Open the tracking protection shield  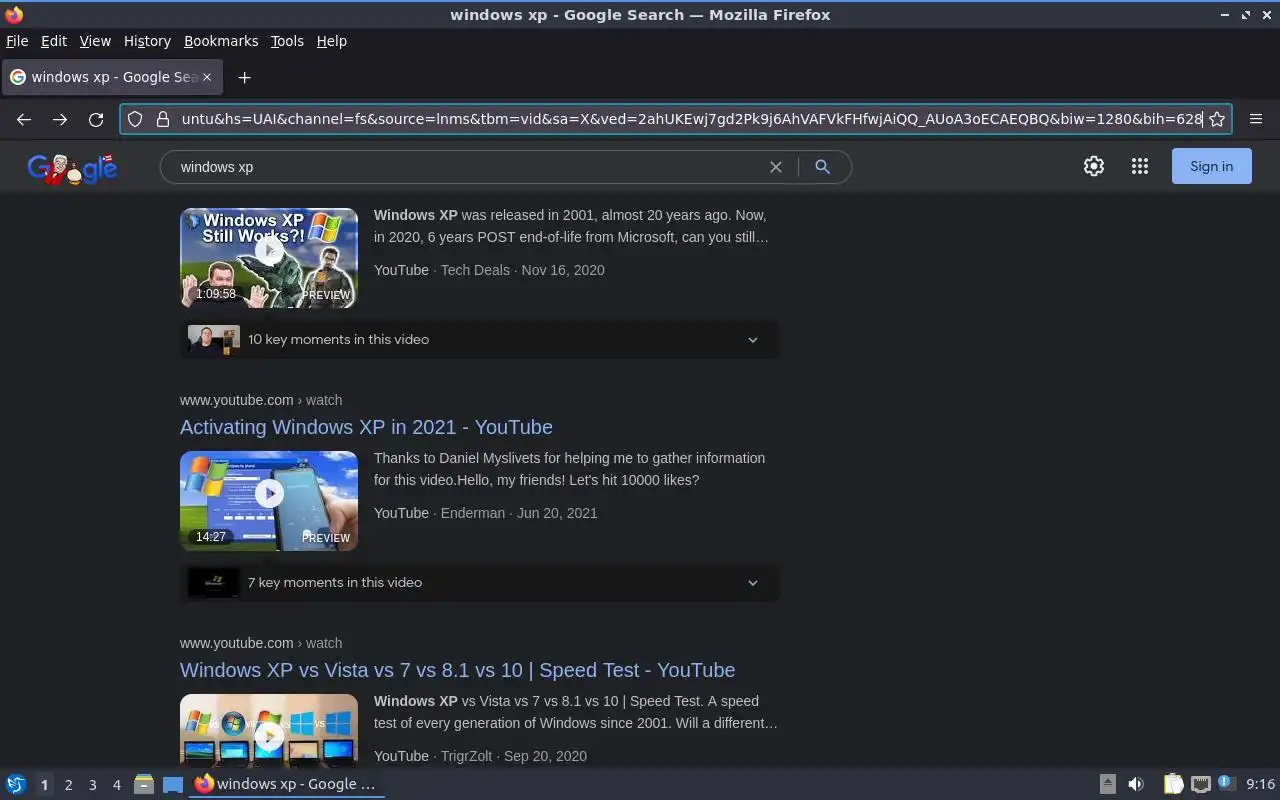135,119
